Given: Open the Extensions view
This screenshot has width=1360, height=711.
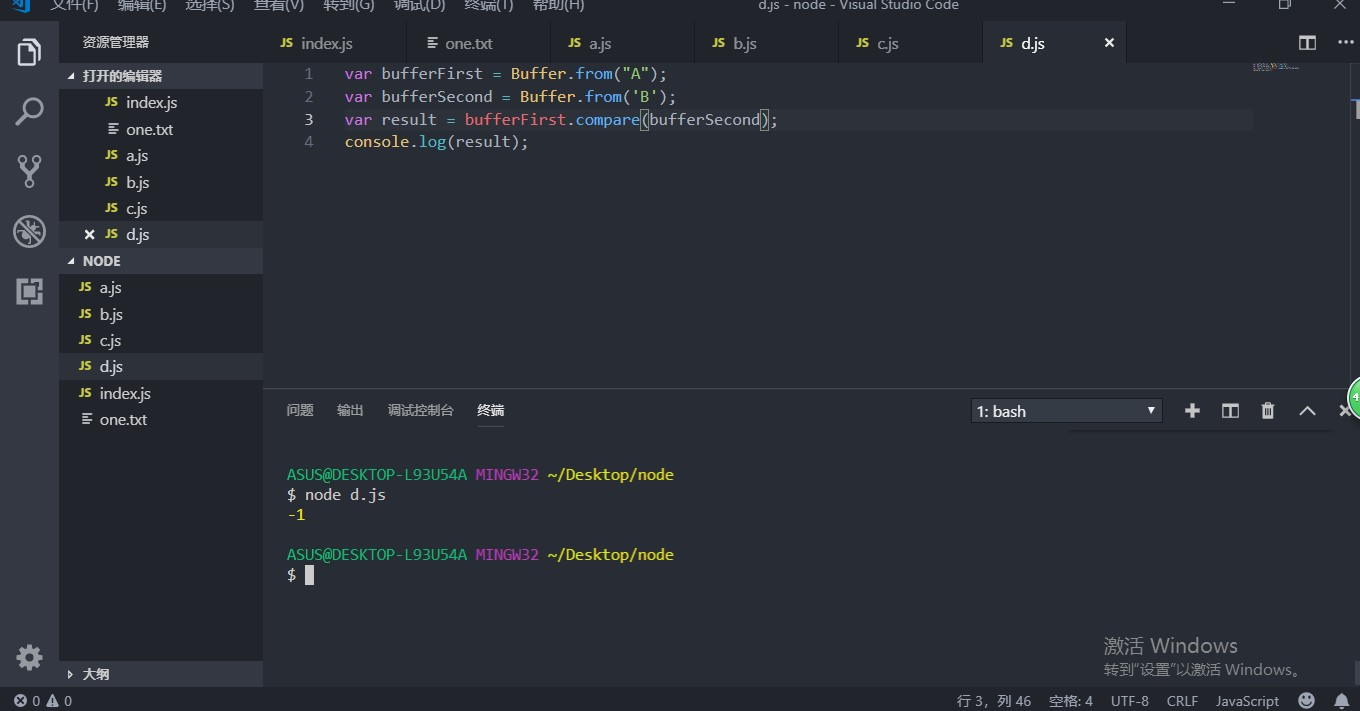Looking at the screenshot, I should (x=29, y=291).
